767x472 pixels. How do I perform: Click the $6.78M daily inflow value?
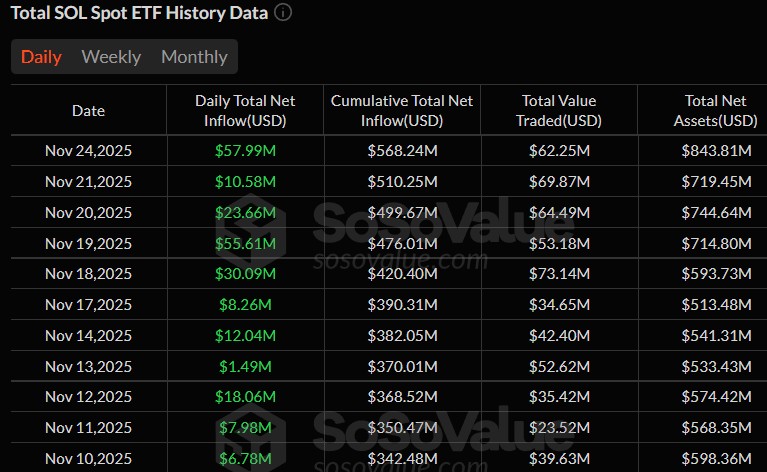245,459
